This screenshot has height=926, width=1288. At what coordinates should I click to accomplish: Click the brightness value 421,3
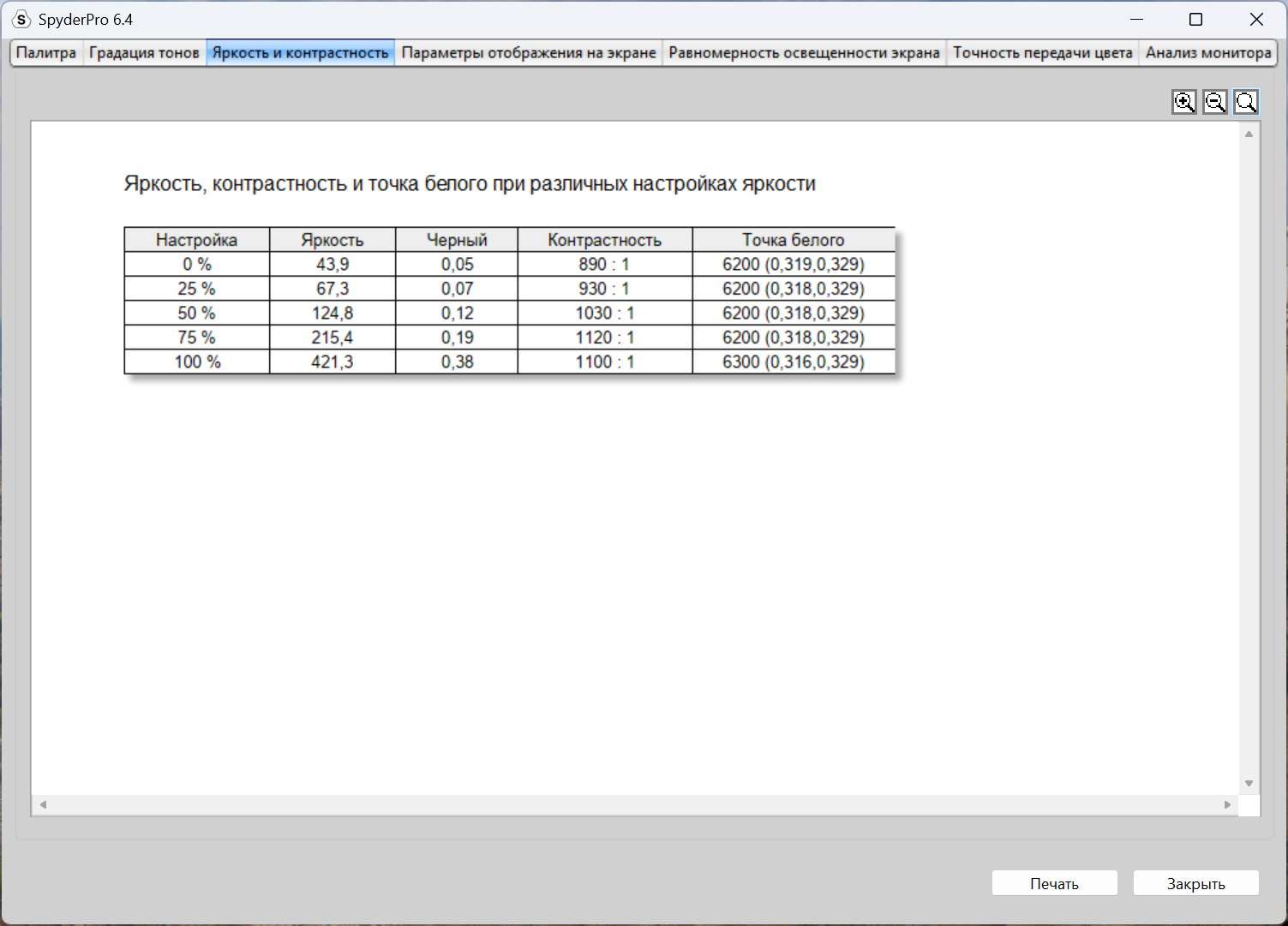tap(332, 361)
